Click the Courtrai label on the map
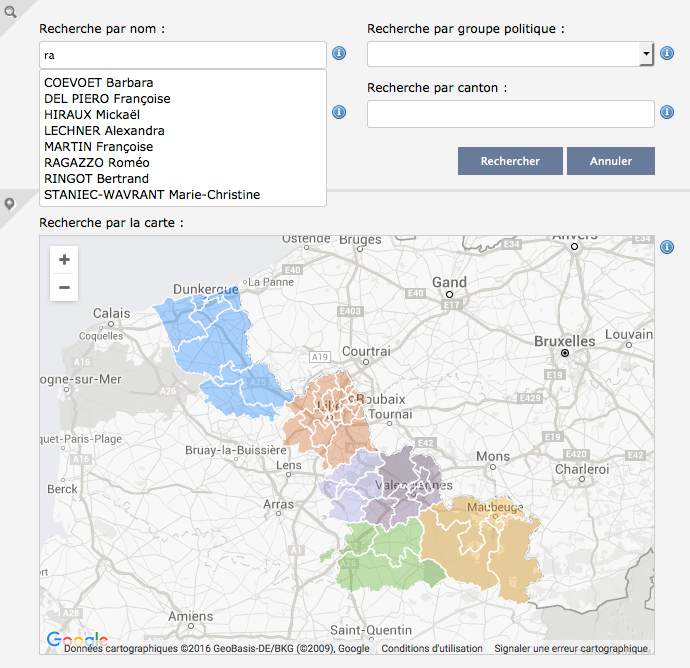 click(x=366, y=352)
